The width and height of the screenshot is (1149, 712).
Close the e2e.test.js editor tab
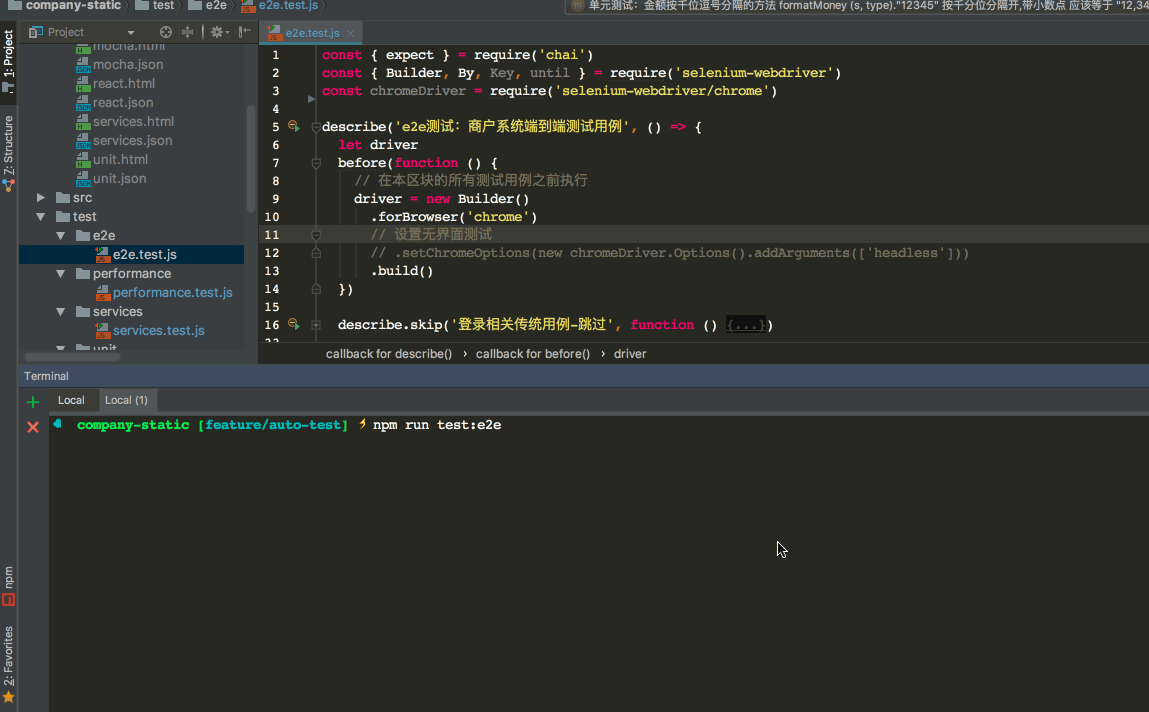click(x=350, y=33)
